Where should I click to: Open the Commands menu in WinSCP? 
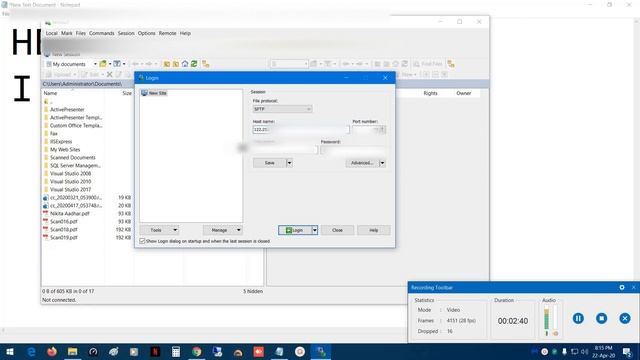click(102, 33)
